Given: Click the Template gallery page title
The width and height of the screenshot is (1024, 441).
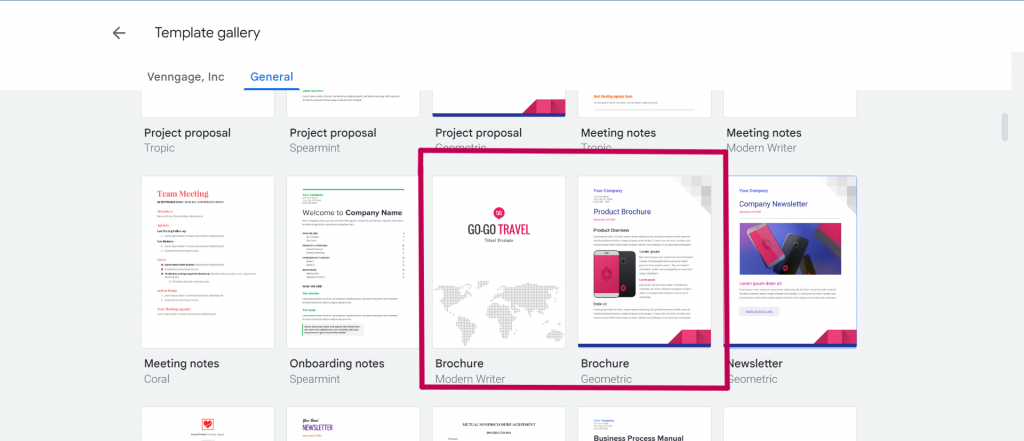Looking at the screenshot, I should point(207,33).
